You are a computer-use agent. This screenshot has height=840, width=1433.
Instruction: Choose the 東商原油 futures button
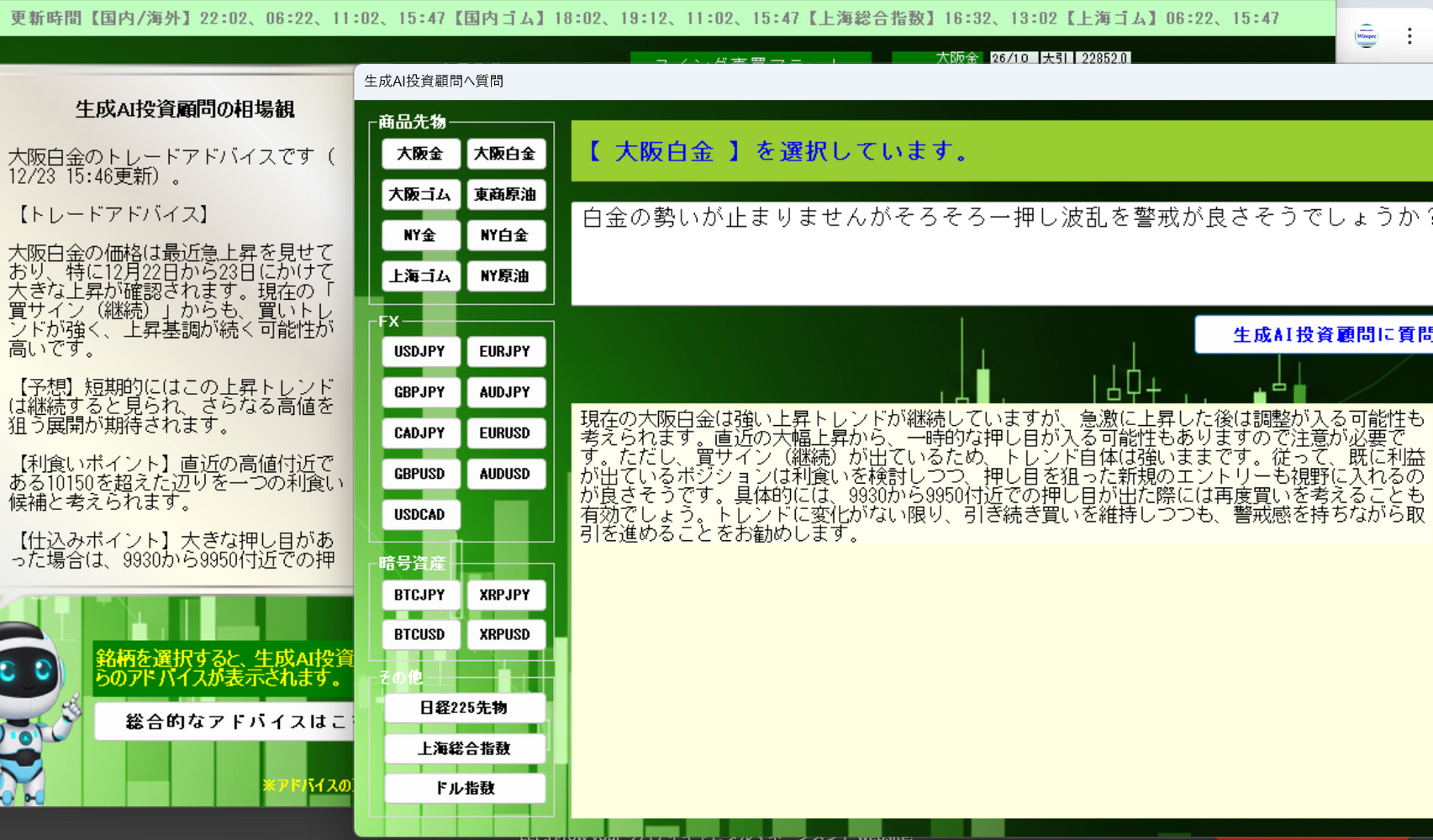pos(505,194)
